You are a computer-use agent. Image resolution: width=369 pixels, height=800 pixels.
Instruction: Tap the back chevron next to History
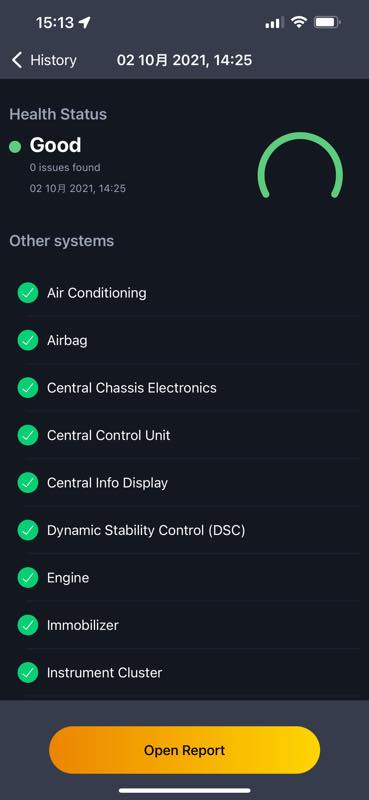point(17,60)
